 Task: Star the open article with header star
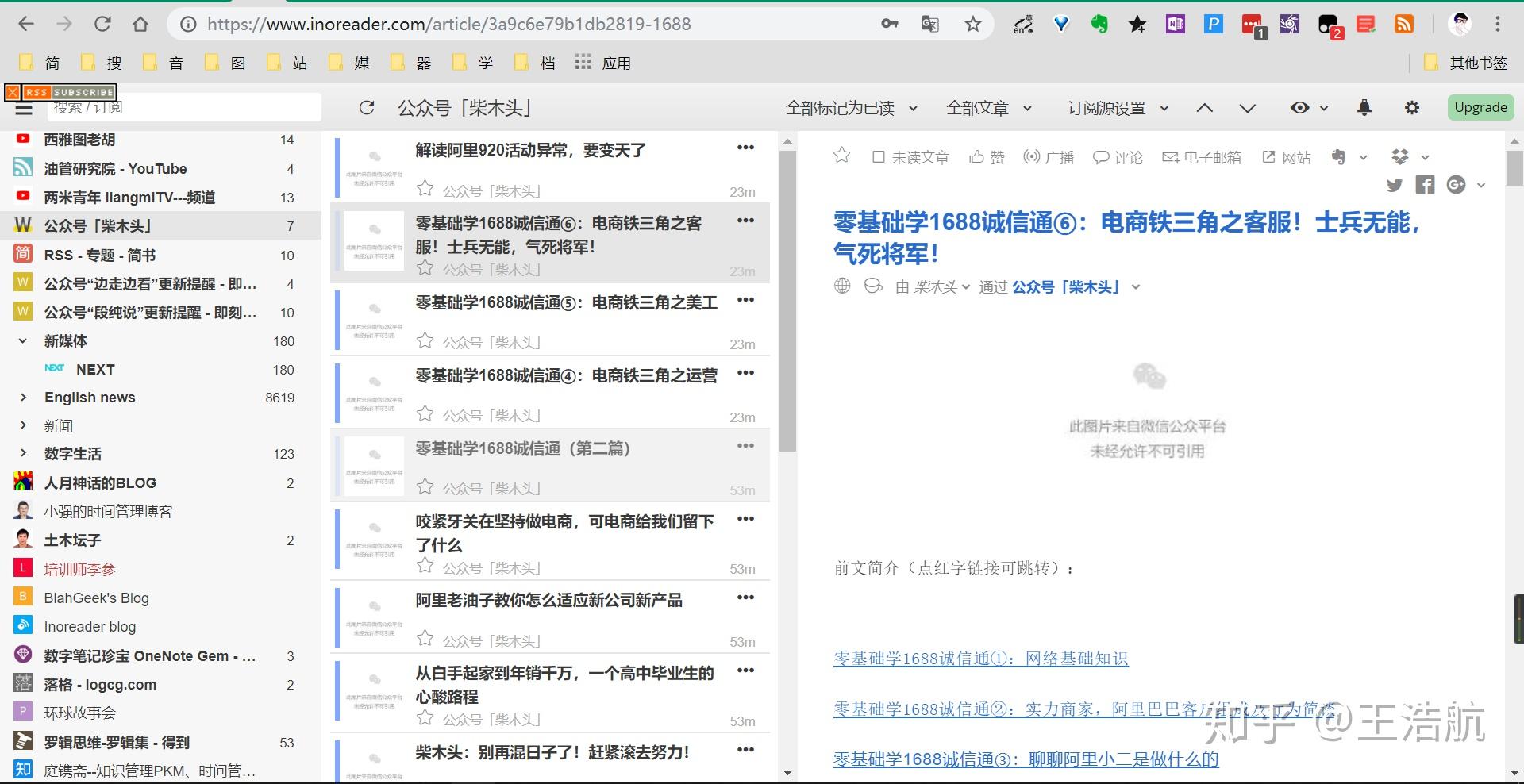[842, 156]
